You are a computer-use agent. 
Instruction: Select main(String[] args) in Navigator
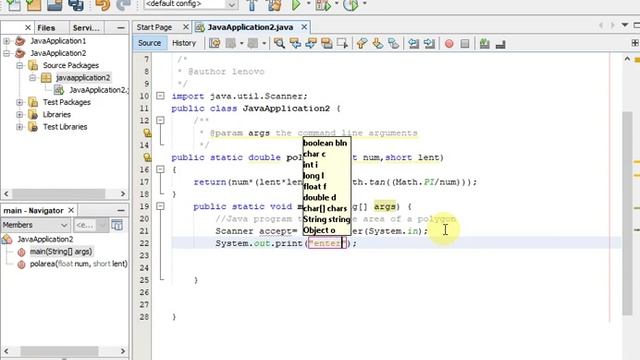click(61, 251)
